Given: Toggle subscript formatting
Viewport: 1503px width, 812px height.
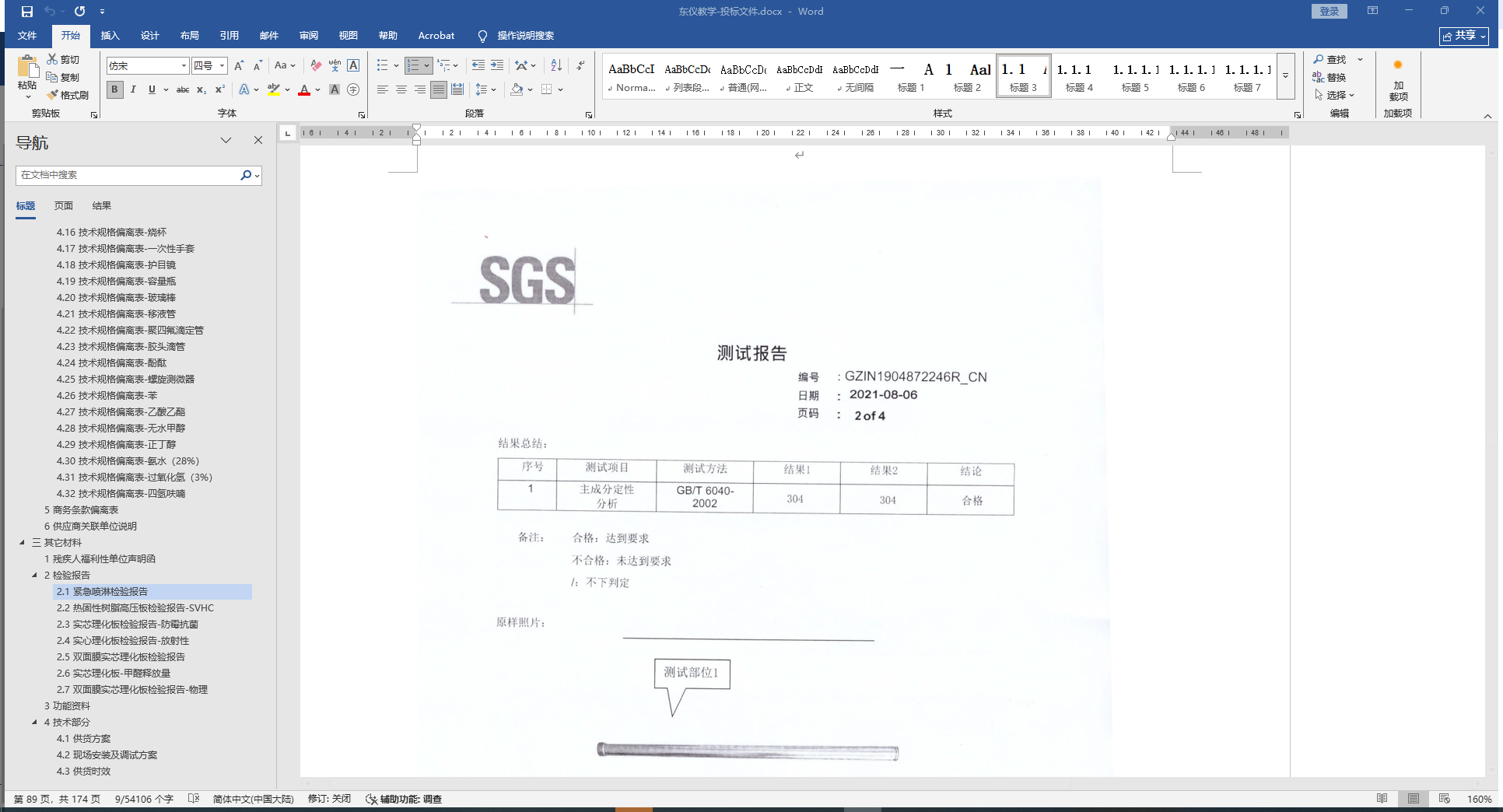Looking at the screenshot, I should [201, 89].
